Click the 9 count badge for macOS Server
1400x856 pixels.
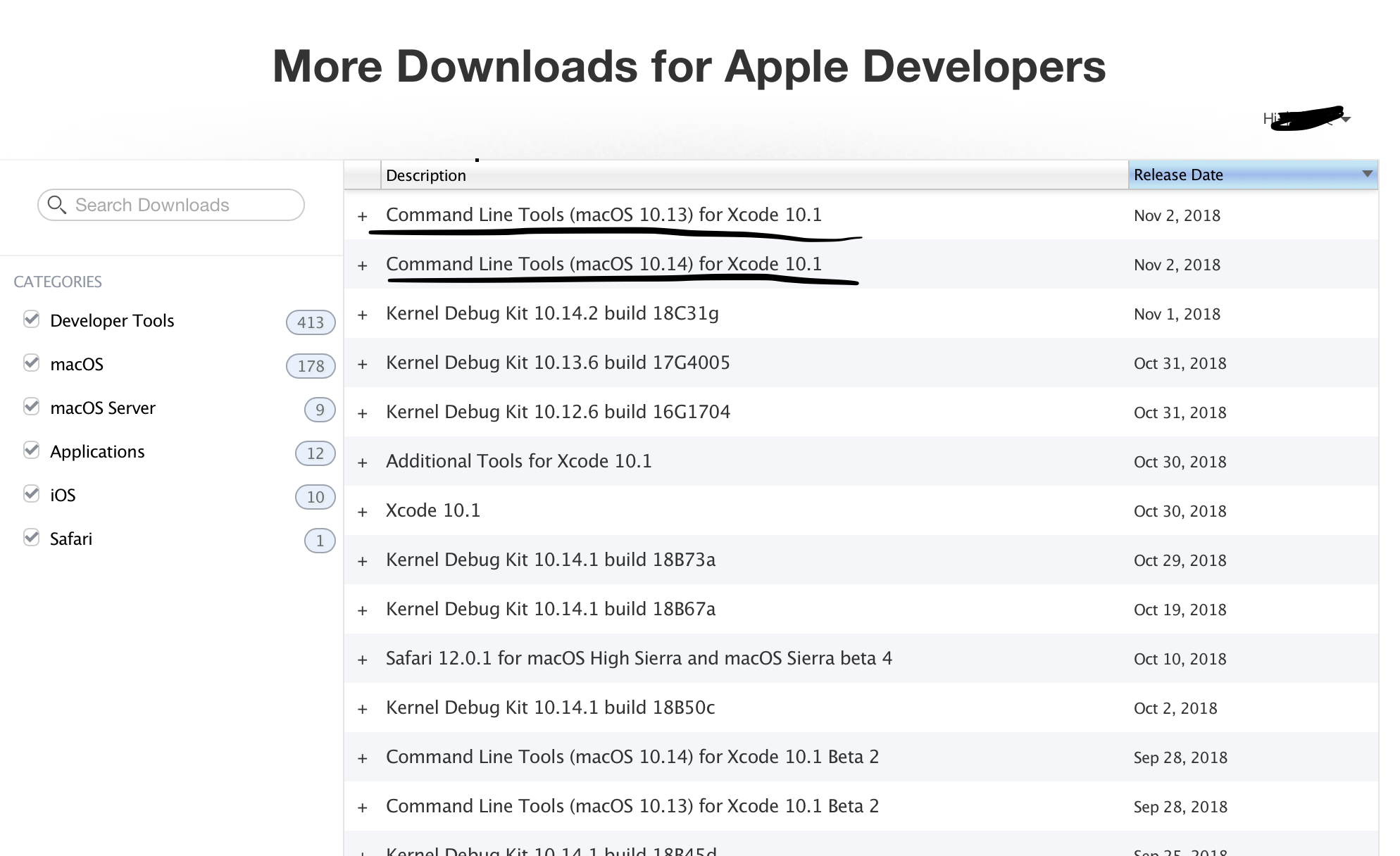[x=320, y=410]
